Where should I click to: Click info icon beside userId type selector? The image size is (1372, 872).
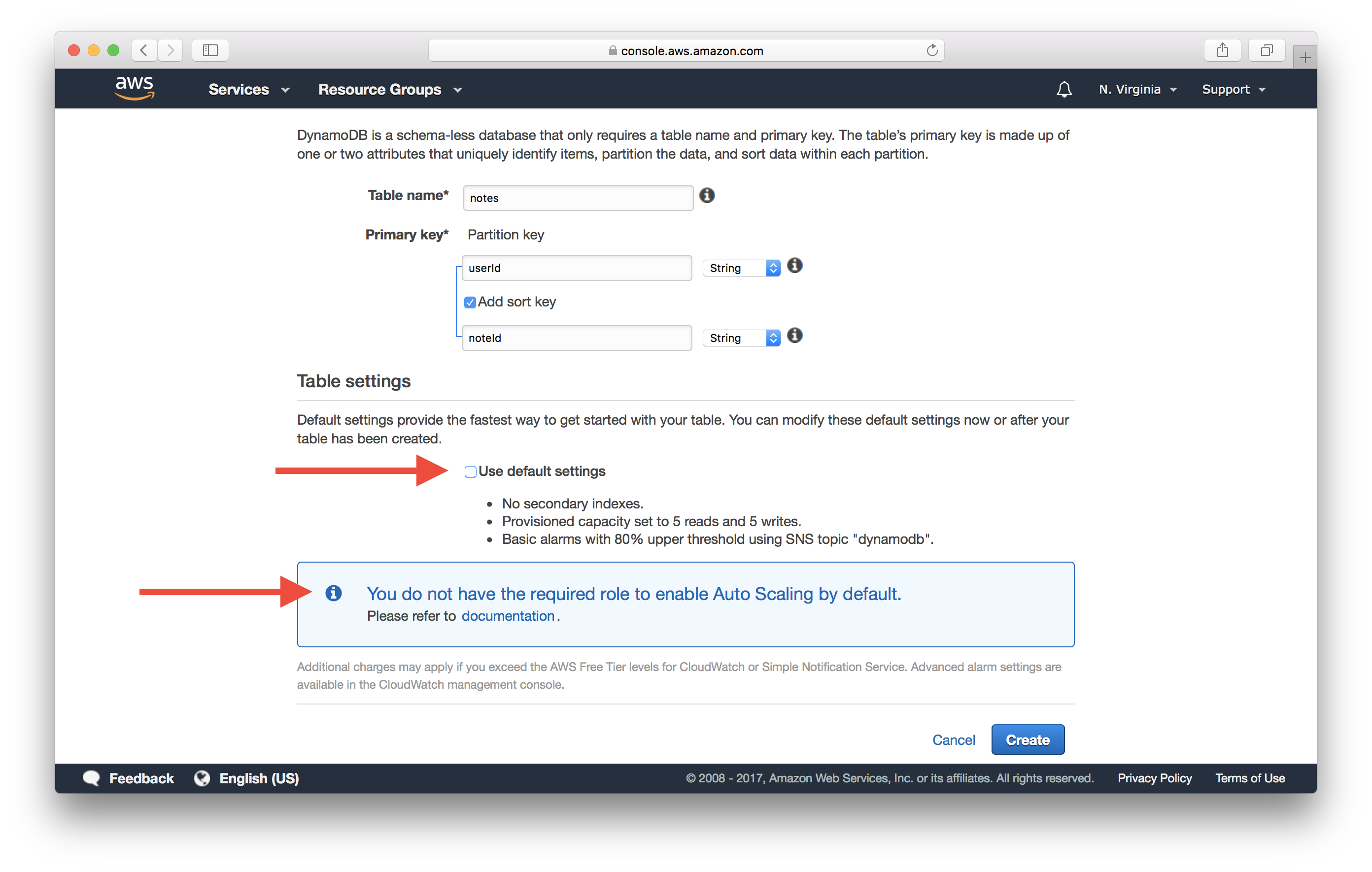(794, 266)
